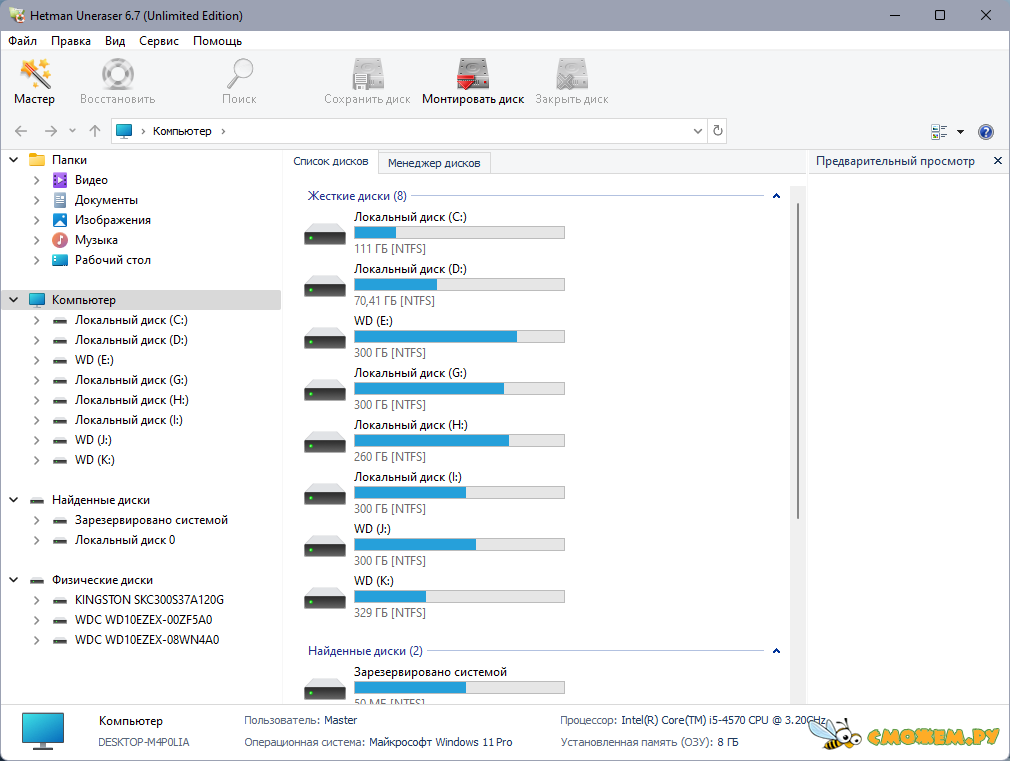
Task: Open navigation history dropdown arrow
Action: (72, 131)
